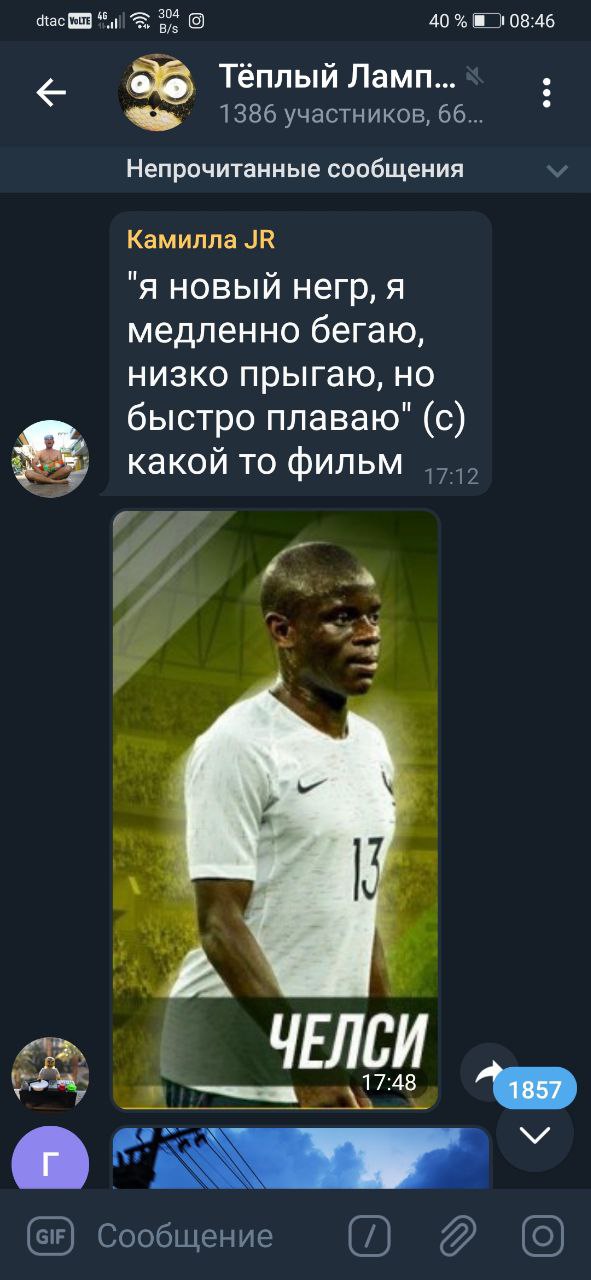Collapse unread messages bar with chevron
The image size is (591, 1280).
tap(557, 171)
